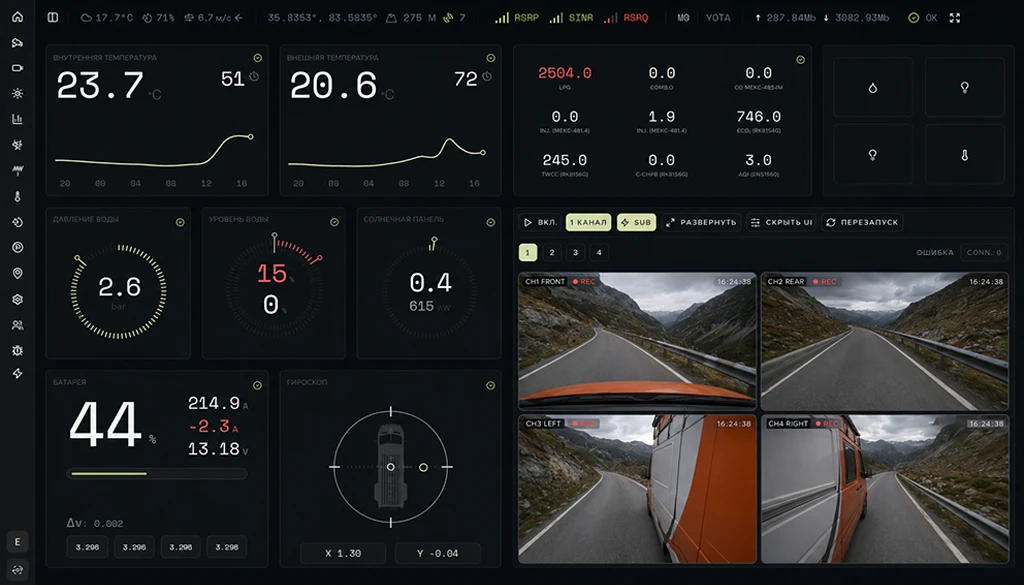Image resolution: width=1024 pixels, height=585 pixels.
Task: Open gyroscope panel status indicator
Action: (x=490, y=385)
